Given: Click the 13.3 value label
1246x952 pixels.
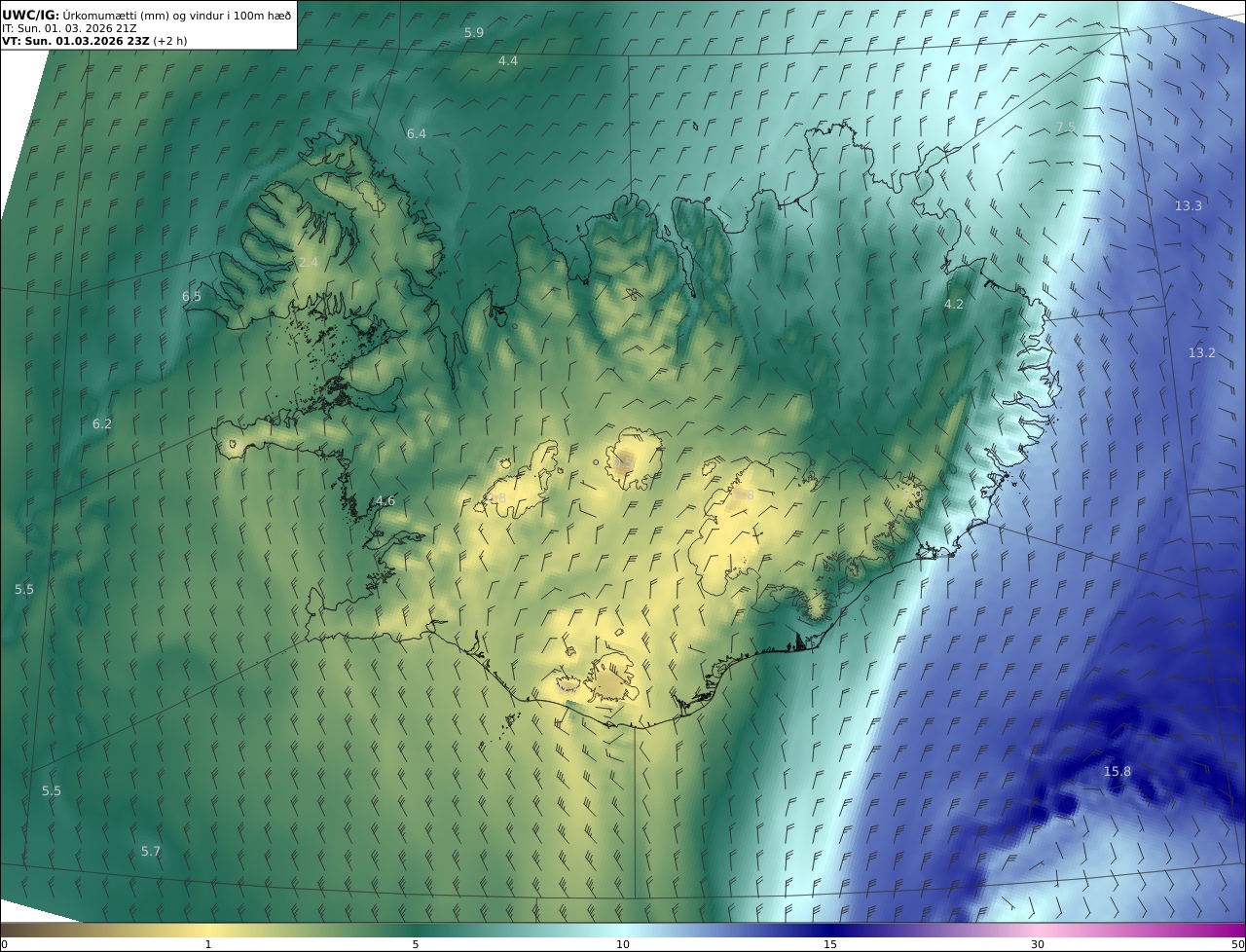Looking at the screenshot, I should pyautogui.click(x=1188, y=205).
